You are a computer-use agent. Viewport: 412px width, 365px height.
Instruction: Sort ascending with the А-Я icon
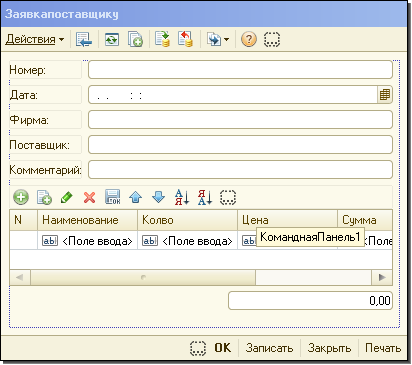pos(182,197)
